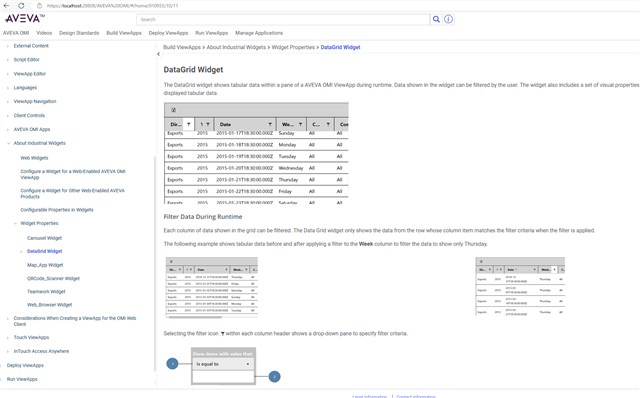Viewport: 640px width, 398px height.
Task: Expand the ViewApp Navigation tree node
Action: (x=8, y=102)
